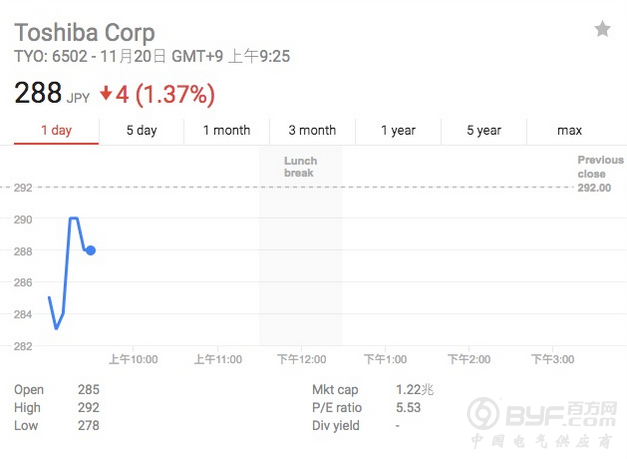The width and height of the screenshot is (627, 459).
Task: Click the Mkt cap value 1.22
Action: click(415, 389)
